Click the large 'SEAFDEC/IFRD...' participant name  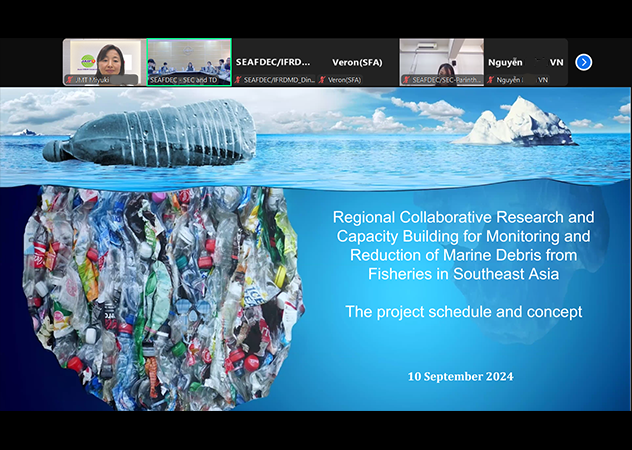coord(274,62)
